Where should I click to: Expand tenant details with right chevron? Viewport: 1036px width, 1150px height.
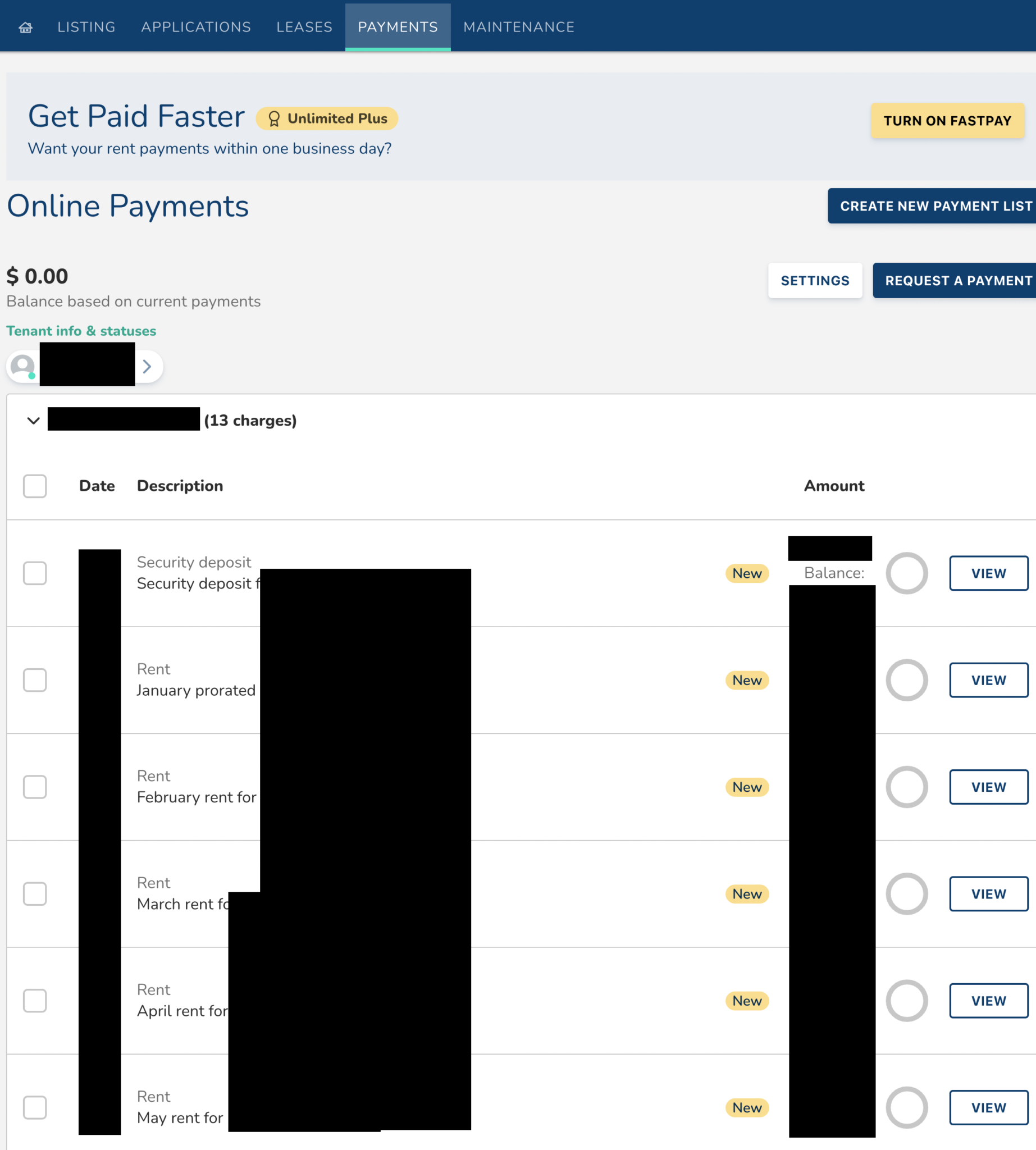147,366
